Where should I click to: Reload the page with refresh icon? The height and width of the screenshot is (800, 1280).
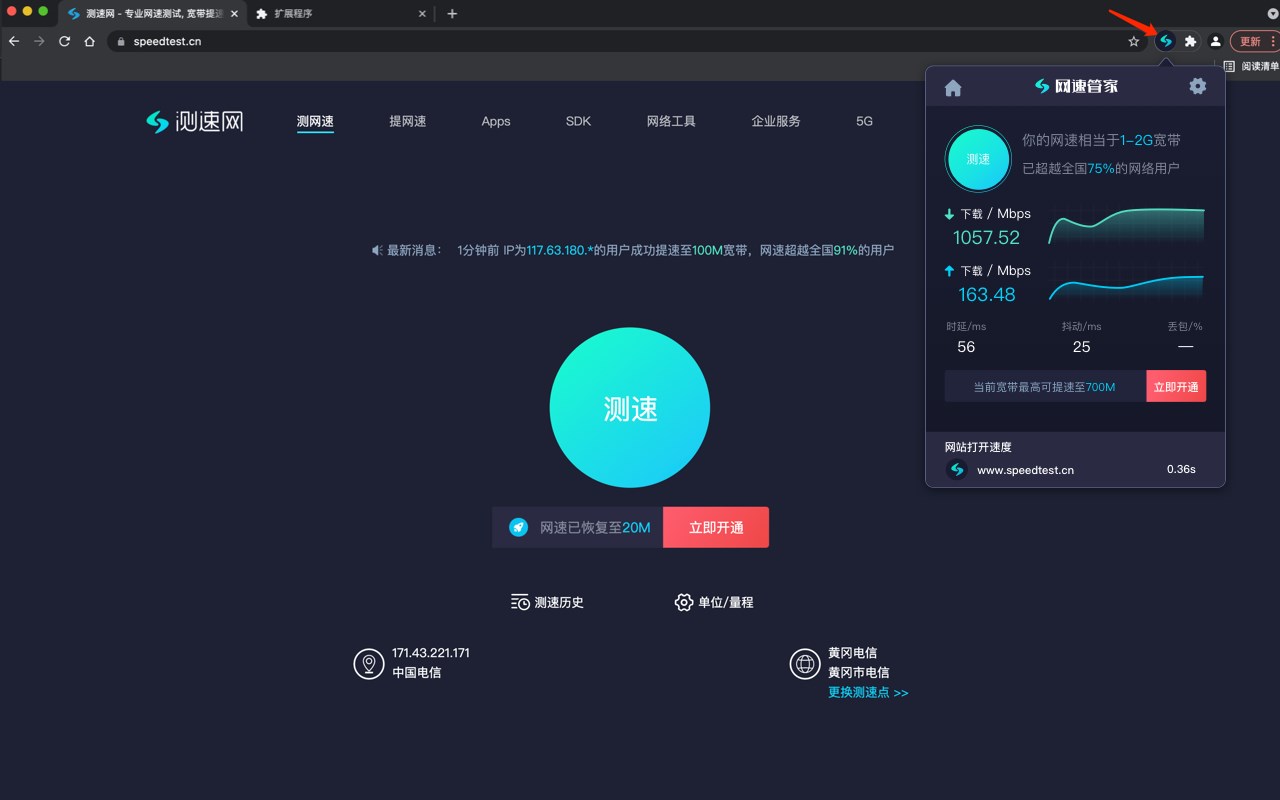tap(64, 41)
